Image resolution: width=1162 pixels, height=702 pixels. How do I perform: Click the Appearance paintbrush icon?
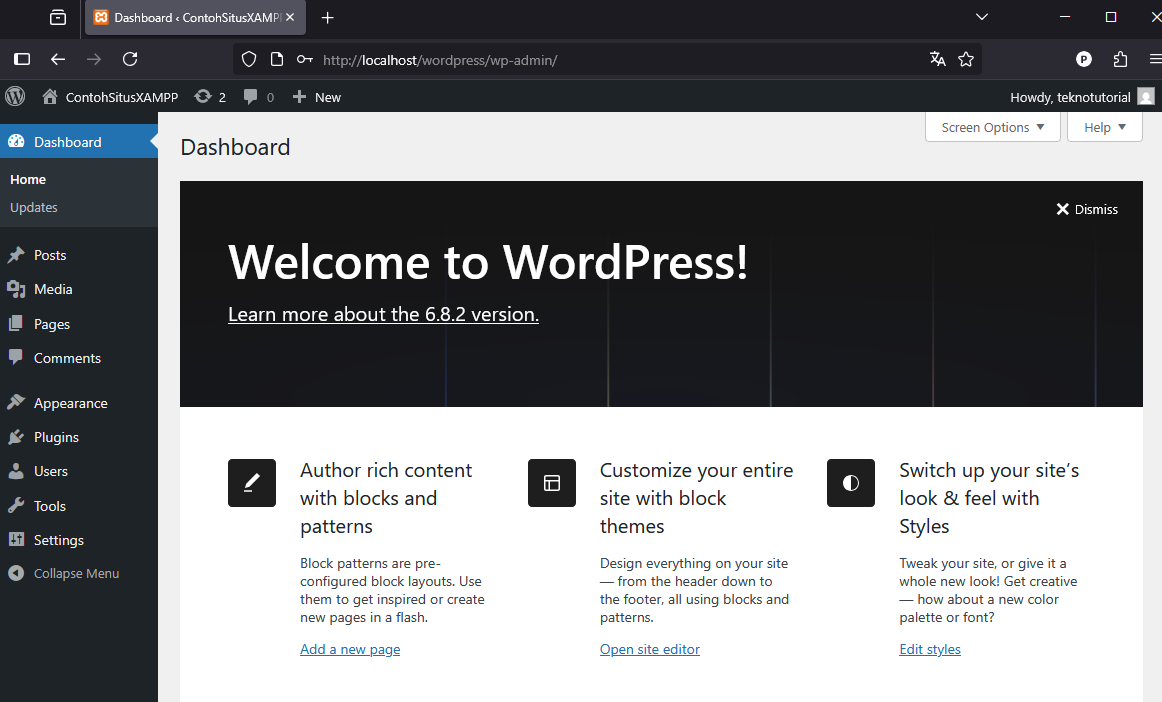tap(16, 403)
